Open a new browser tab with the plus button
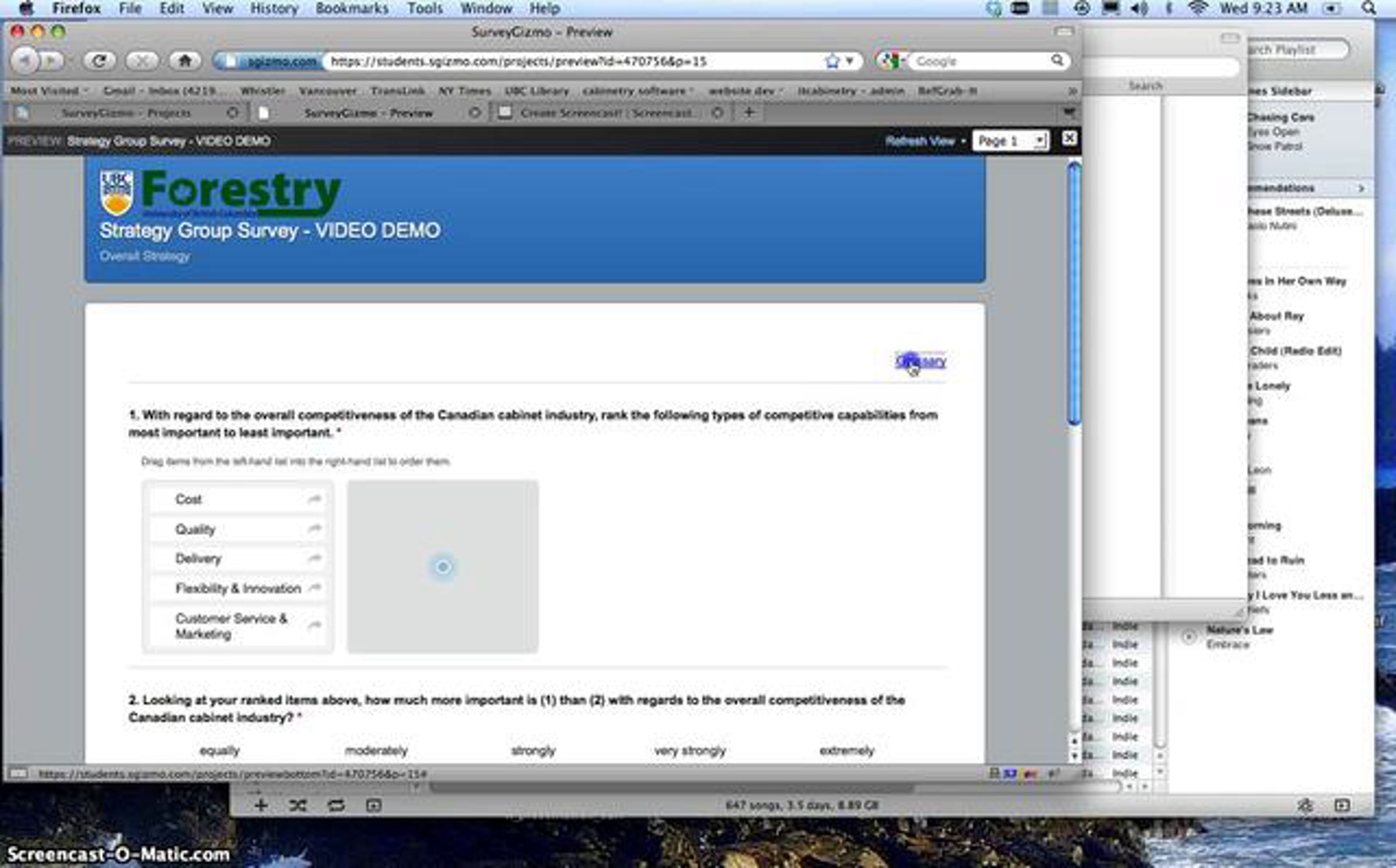The width and height of the screenshot is (1396, 868). (x=749, y=112)
